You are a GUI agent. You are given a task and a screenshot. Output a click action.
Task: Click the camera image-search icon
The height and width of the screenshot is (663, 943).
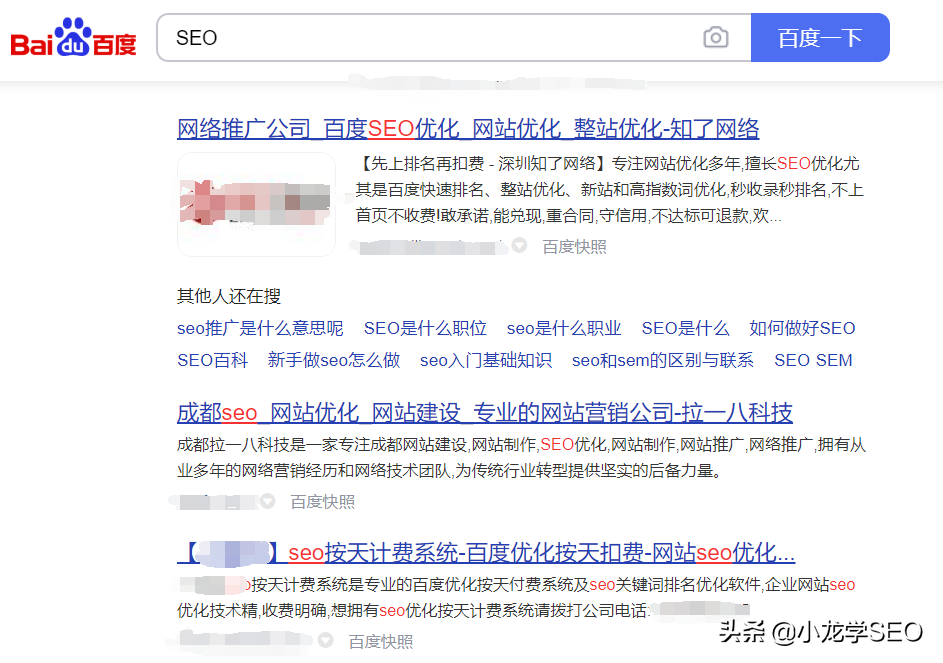click(716, 37)
